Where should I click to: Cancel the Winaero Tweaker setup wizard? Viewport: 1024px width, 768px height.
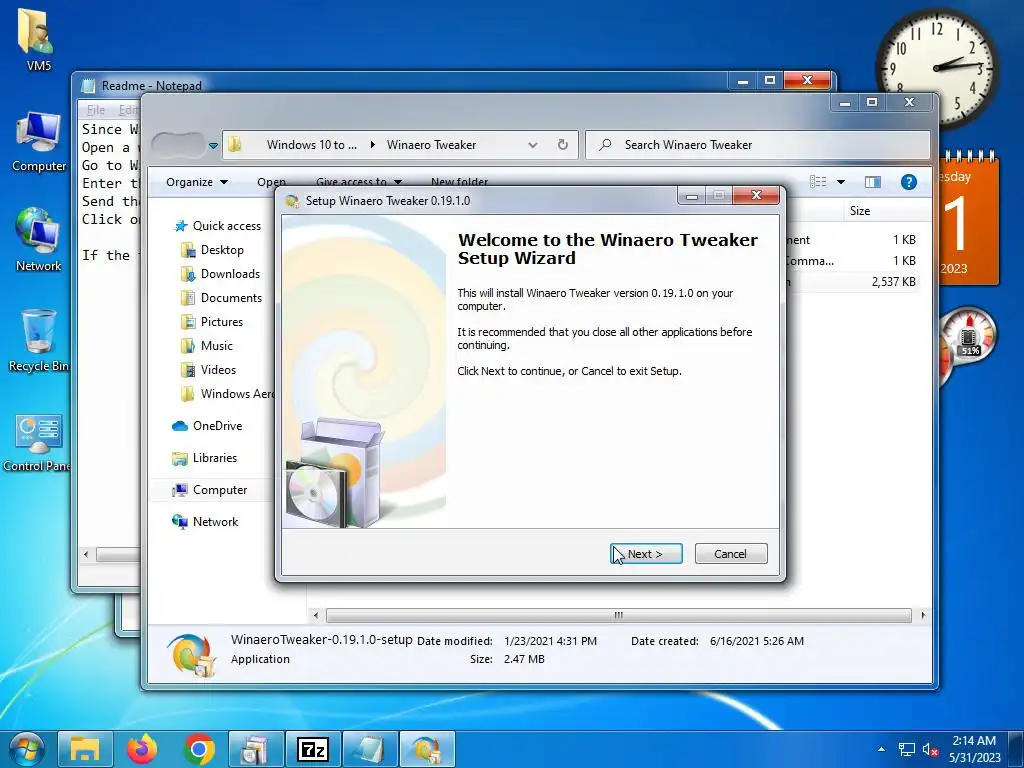pos(731,554)
